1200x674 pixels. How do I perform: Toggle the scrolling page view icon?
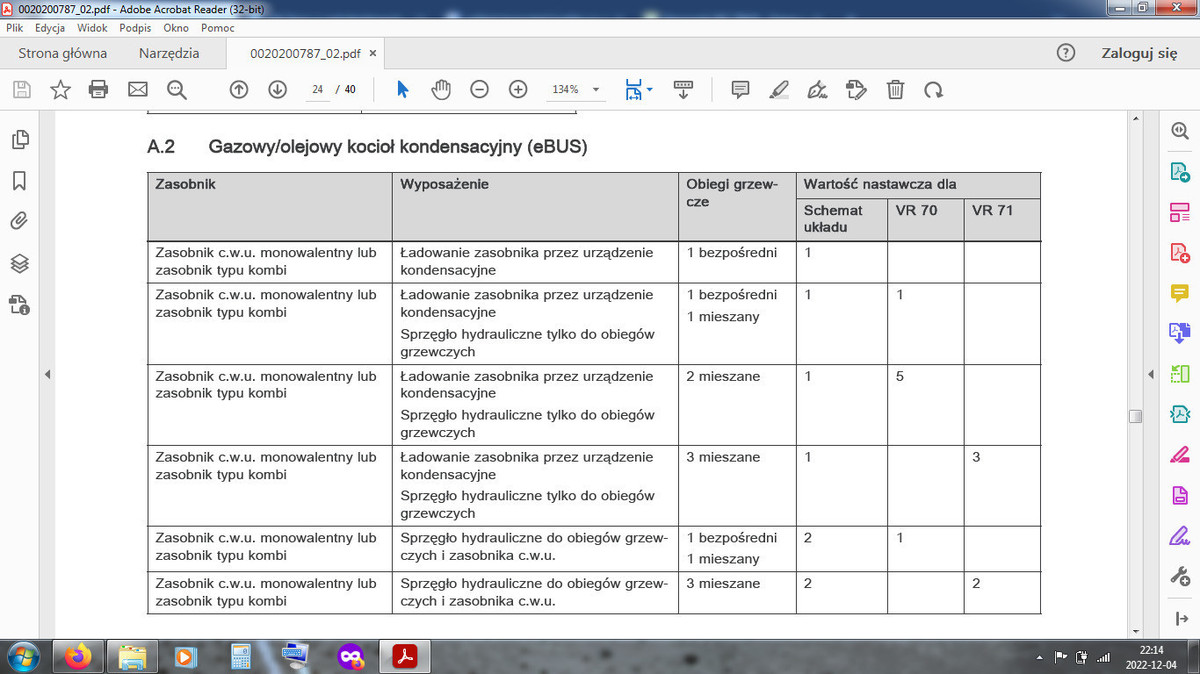coord(683,89)
